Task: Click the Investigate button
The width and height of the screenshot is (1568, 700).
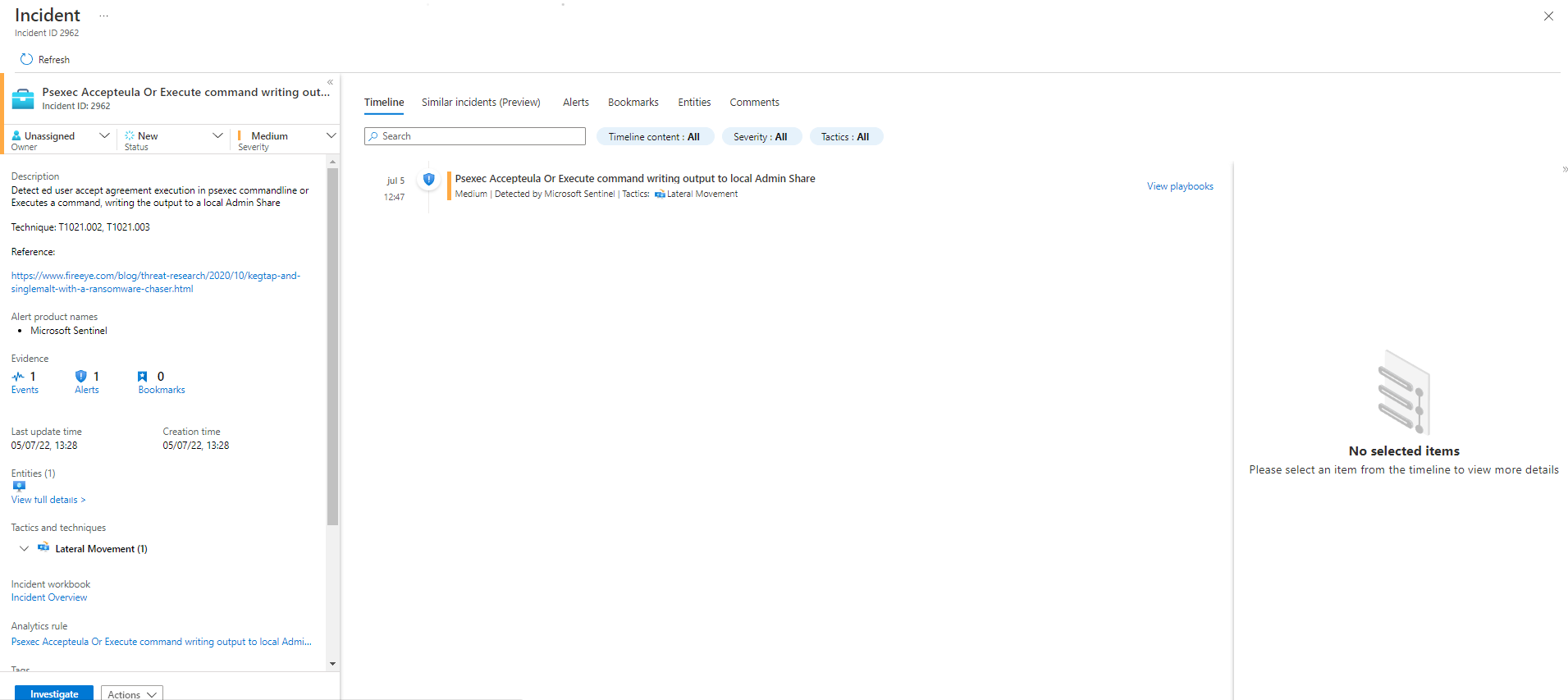Action: tap(54, 694)
